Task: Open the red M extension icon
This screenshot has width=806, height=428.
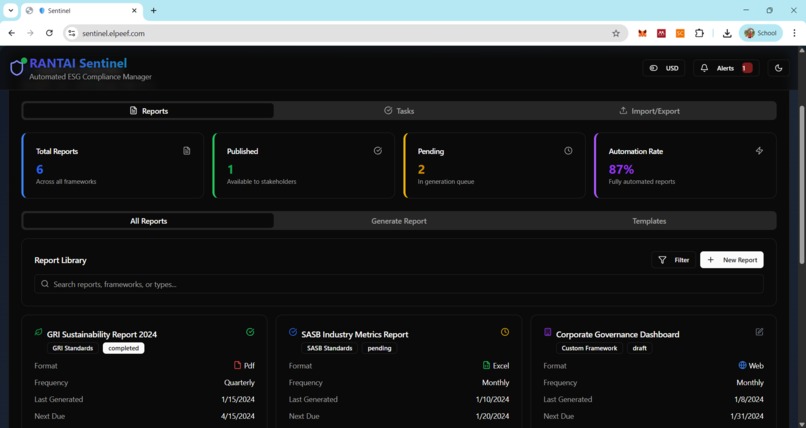Action: pos(661,33)
